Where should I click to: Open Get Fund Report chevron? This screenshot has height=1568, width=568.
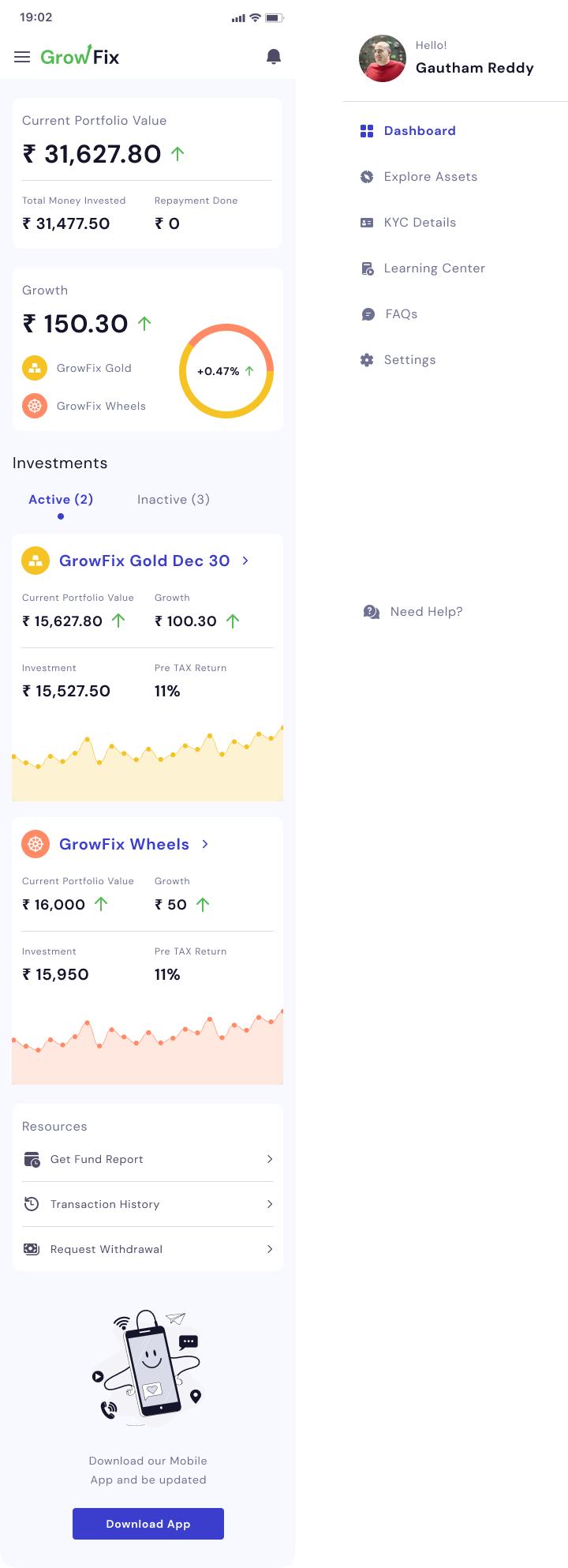(x=270, y=1159)
